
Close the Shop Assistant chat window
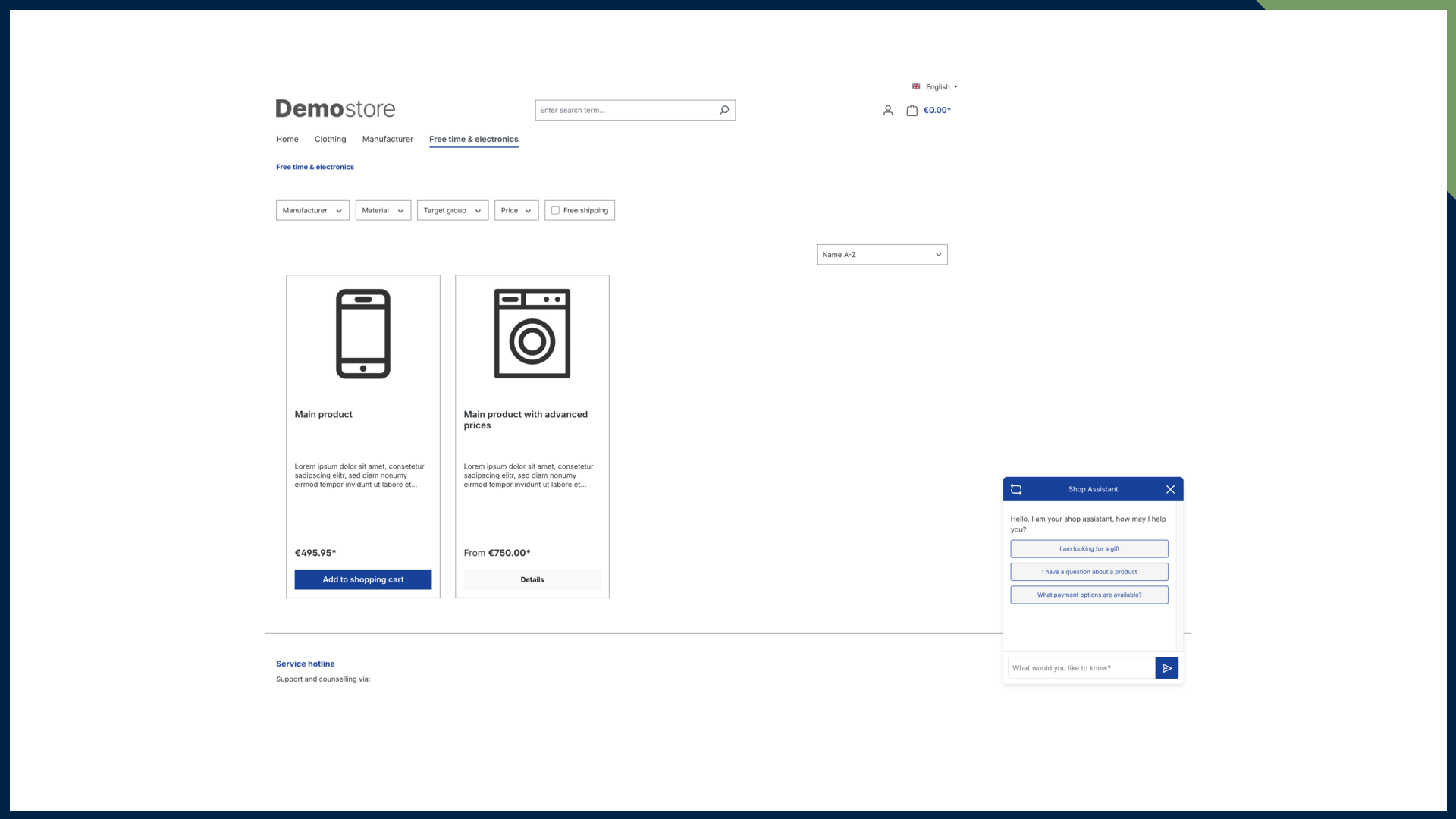click(1170, 489)
